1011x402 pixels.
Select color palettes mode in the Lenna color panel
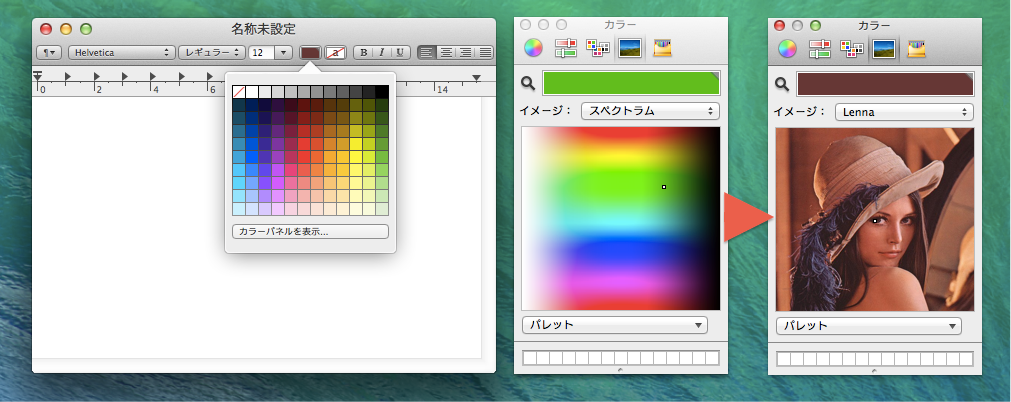(x=852, y=49)
